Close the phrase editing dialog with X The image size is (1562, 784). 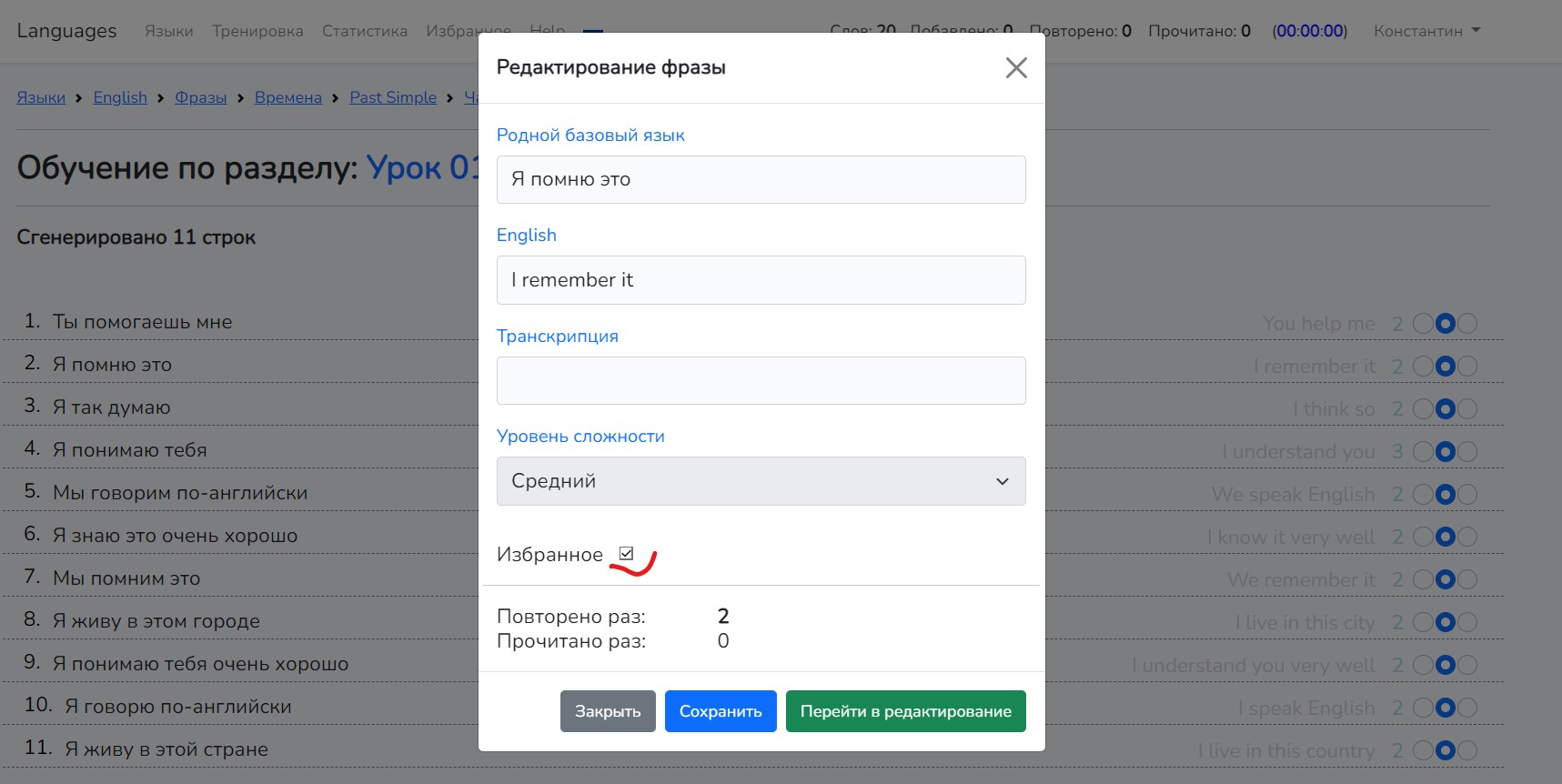[x=1015, y=68]
